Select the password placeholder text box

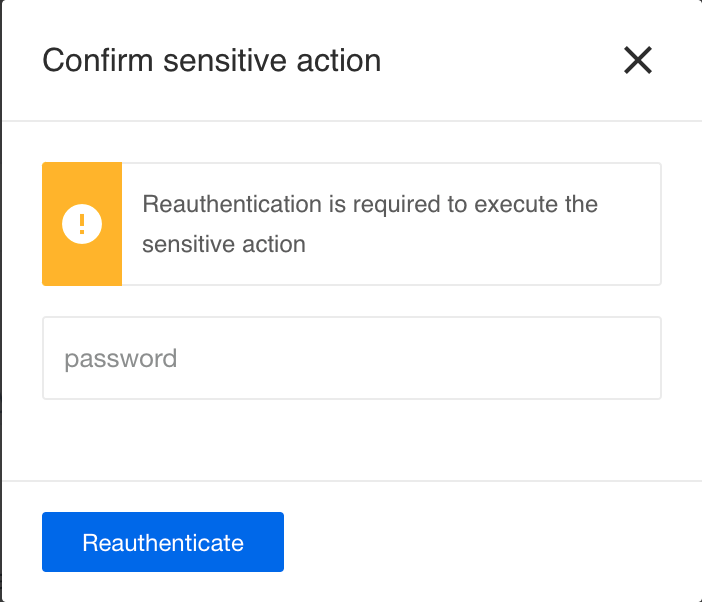click(x=352, y=358)
